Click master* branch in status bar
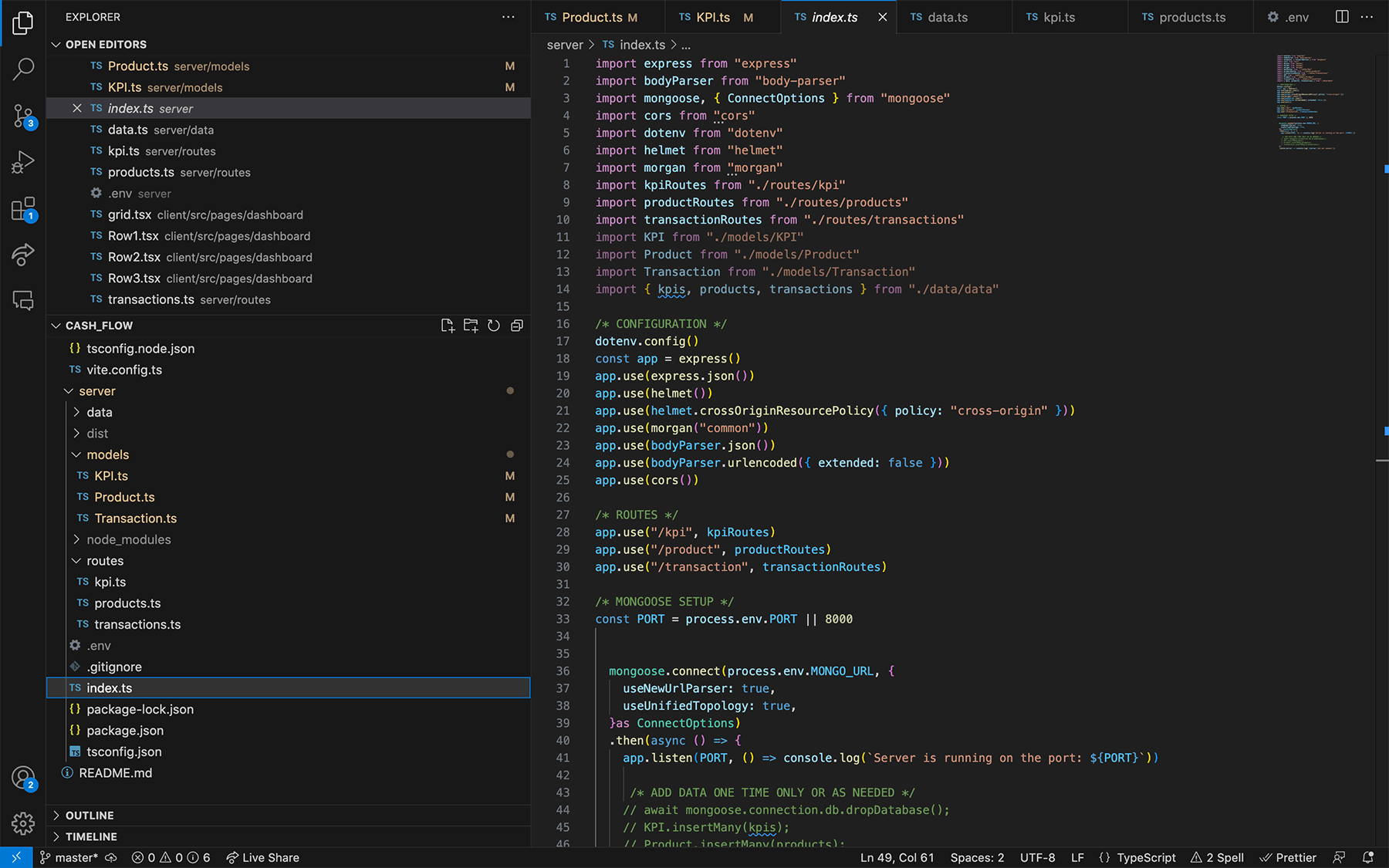Viewport: 1389px width, 868px height. [69, 857]
